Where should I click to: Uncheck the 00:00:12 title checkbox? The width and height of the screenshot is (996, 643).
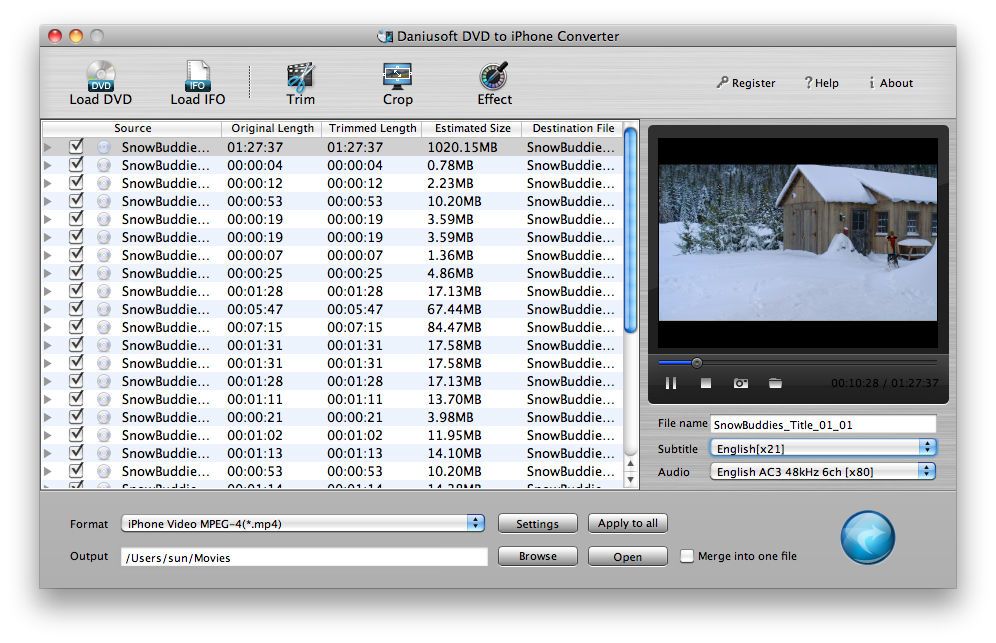(x=76, y=182)
